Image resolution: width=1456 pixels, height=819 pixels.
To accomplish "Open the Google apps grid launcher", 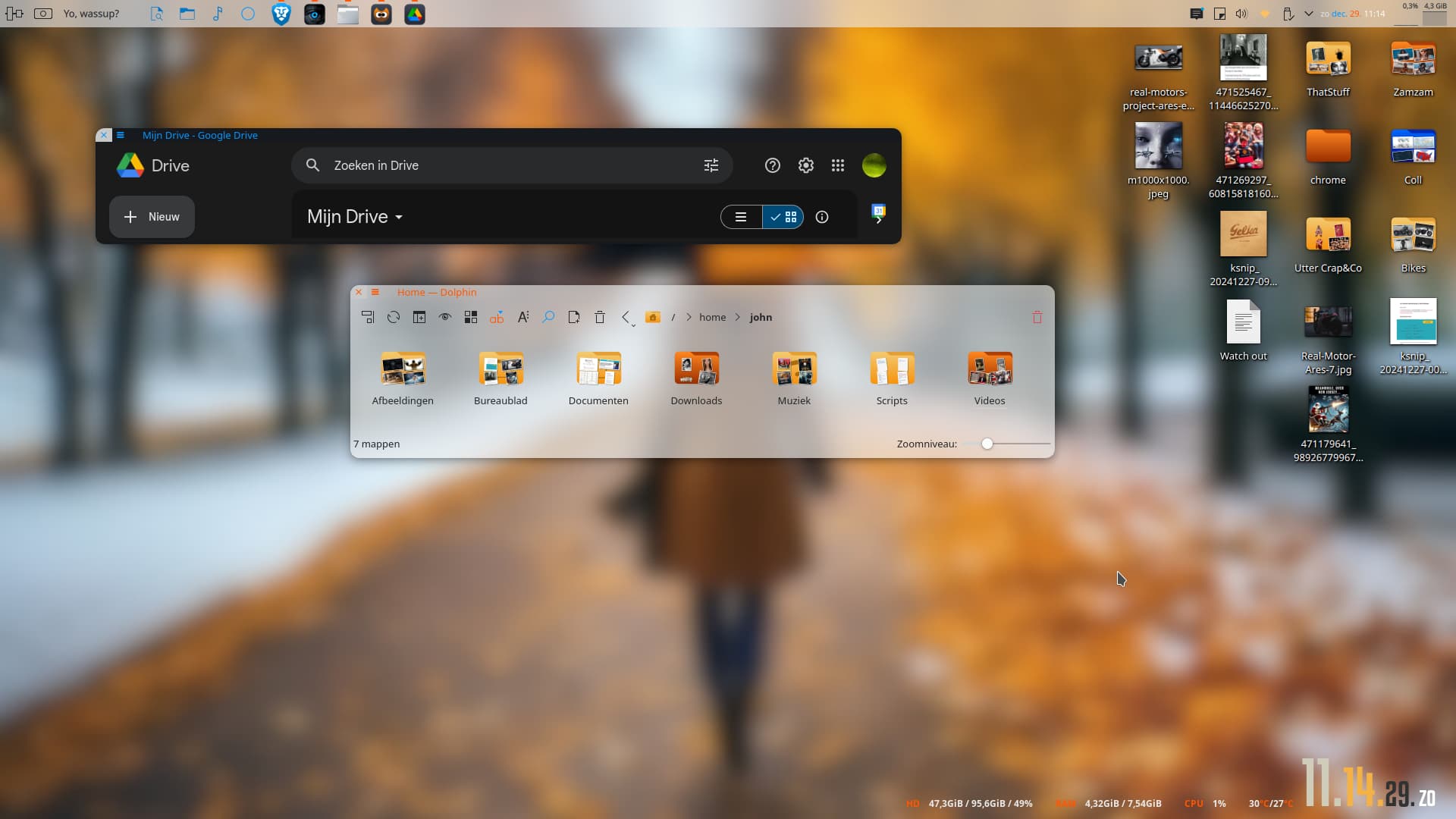I will (x=838, y=165).
